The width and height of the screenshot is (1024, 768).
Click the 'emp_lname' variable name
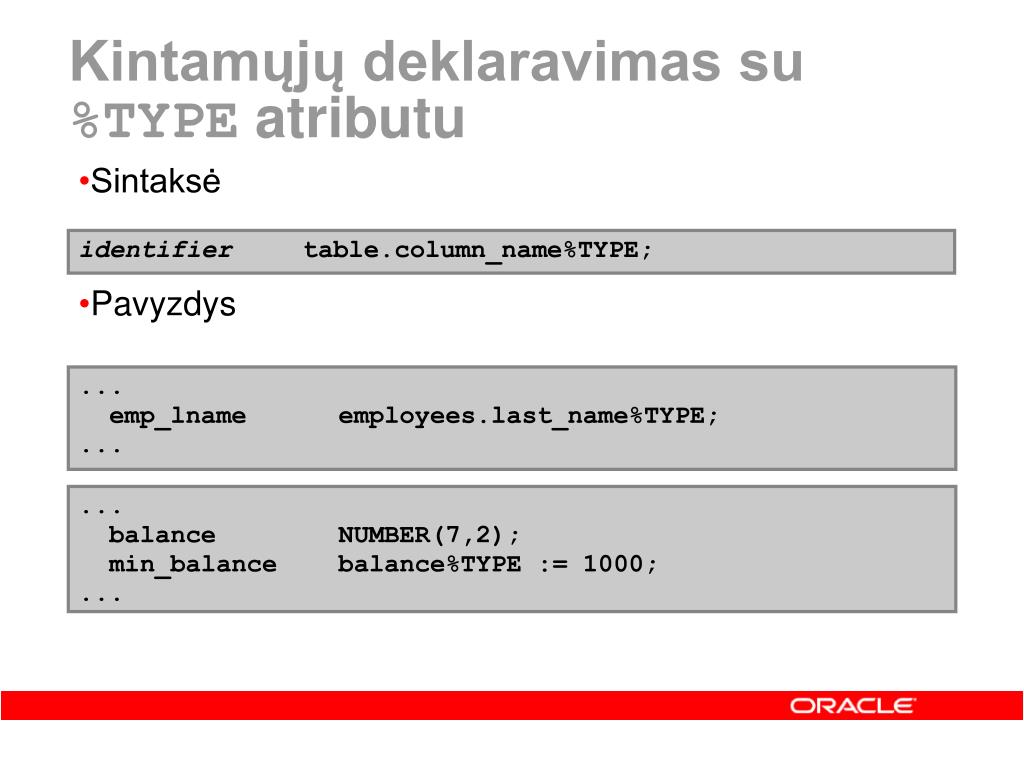[178, 416]
